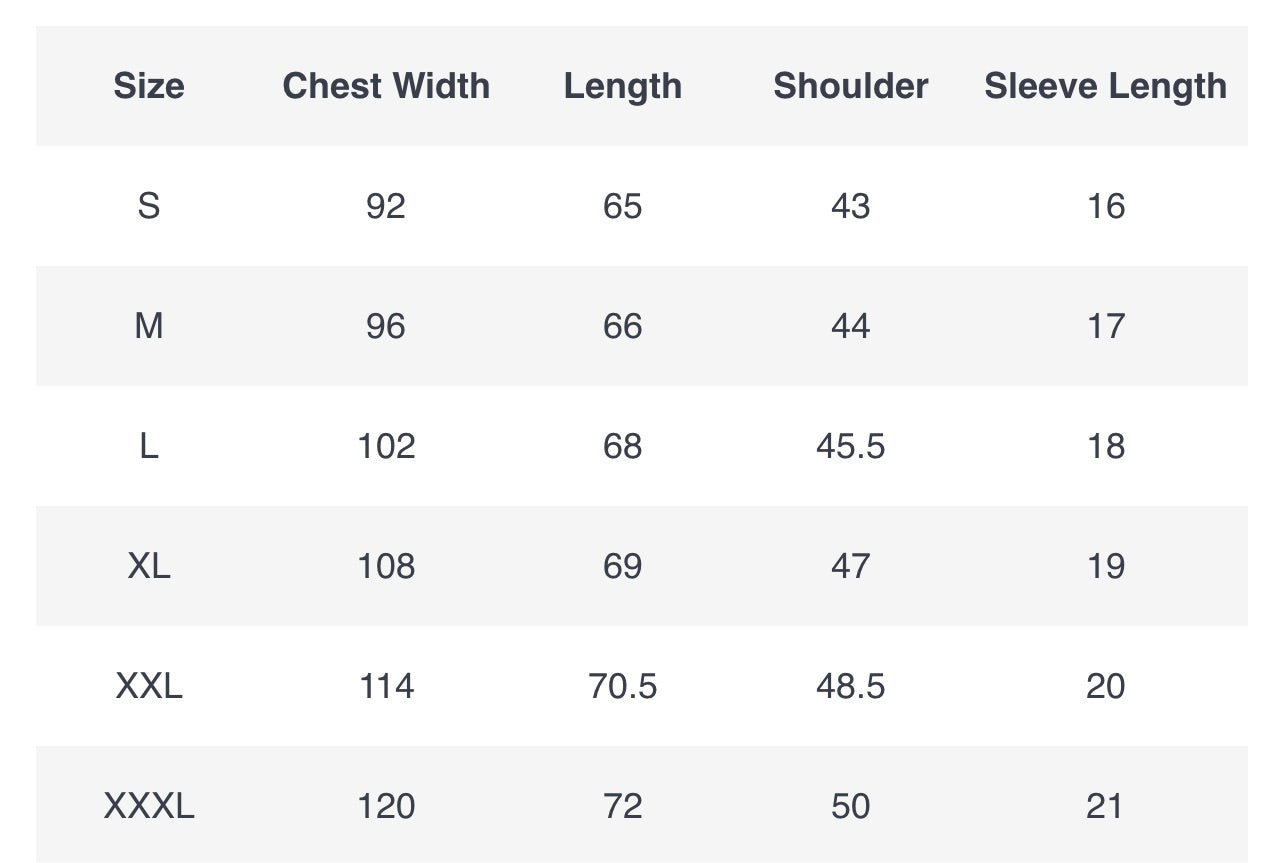Click chest width value 92
Image resolution: width=1284 pixels, height=863 pixels.
386,206
